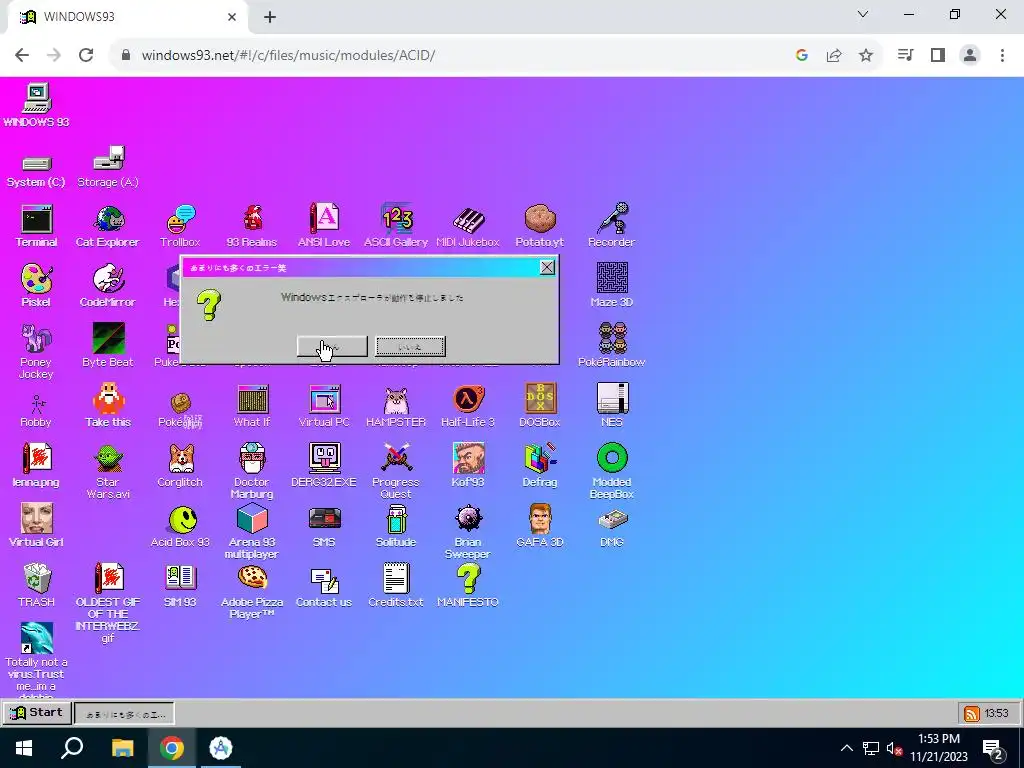Screen dimensions: 1024x768
Task: Launch the NES emulator icon
Action: [611, 406]
